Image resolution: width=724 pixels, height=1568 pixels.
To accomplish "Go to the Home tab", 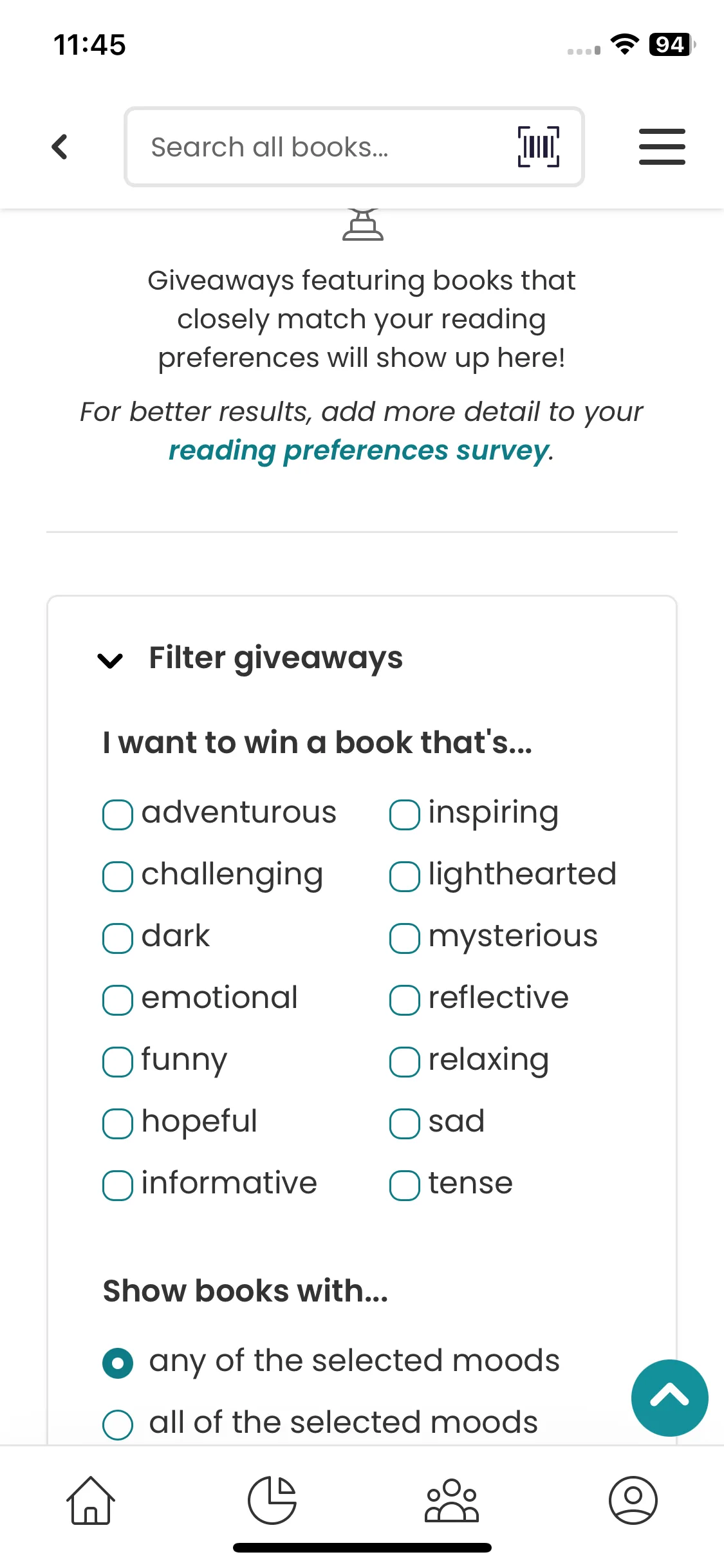I will [x=91, y=1500].
